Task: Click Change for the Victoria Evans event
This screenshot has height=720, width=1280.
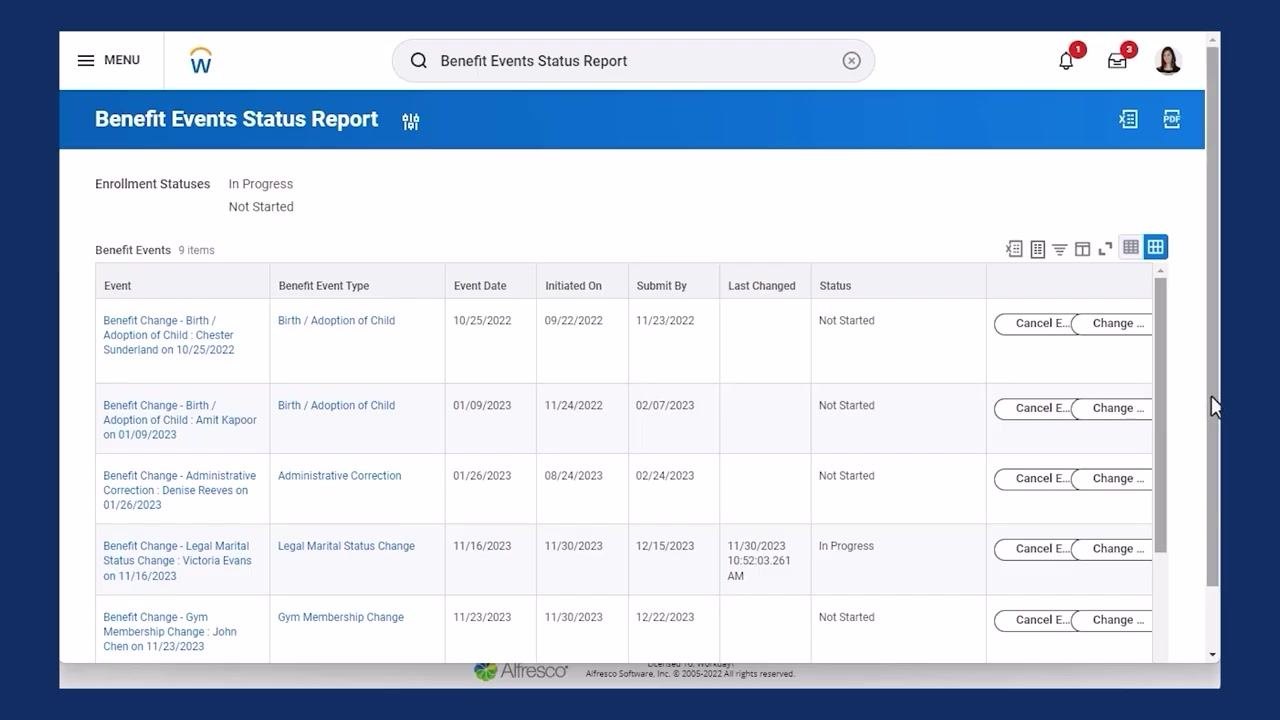Action: [1112, 549]
